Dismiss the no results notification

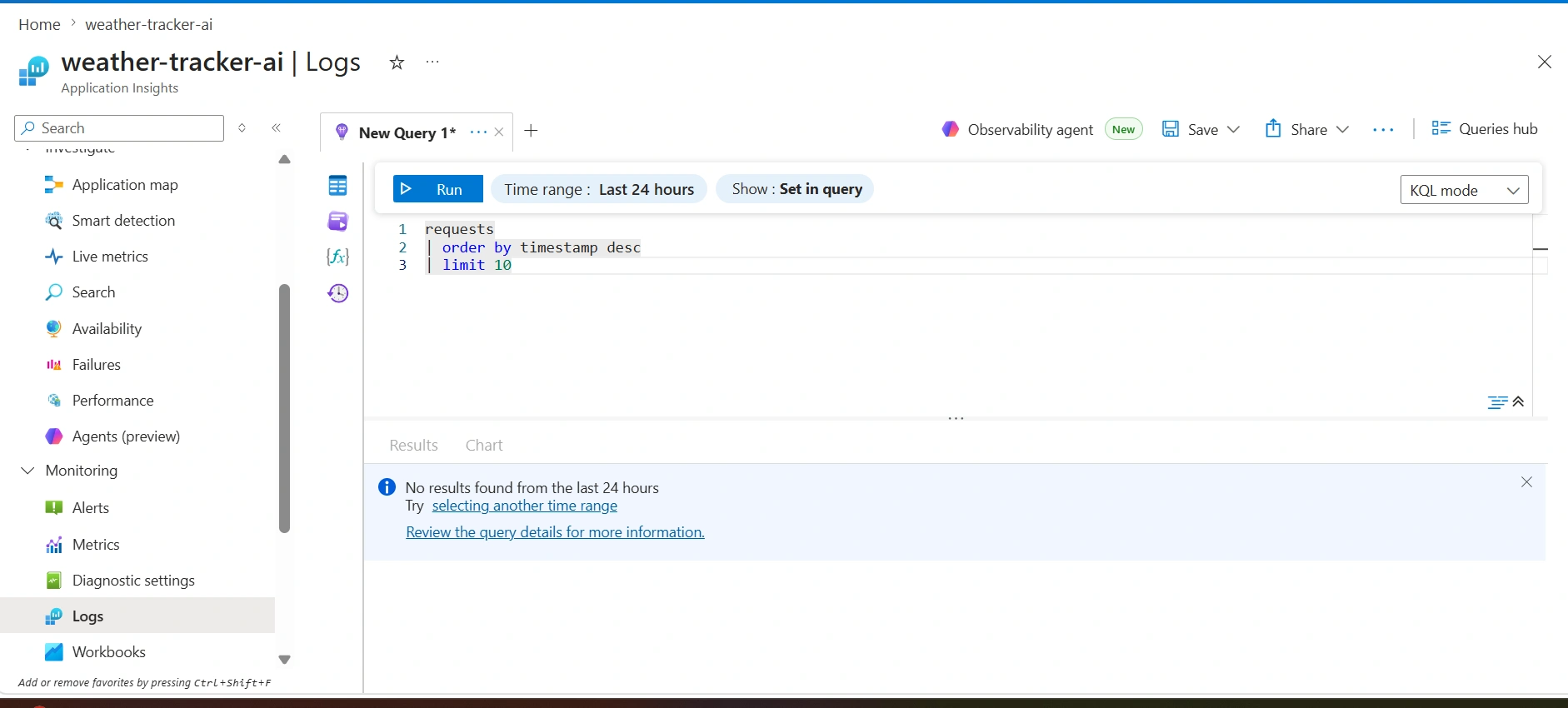pyautogui.click(x=1526, y=482)
